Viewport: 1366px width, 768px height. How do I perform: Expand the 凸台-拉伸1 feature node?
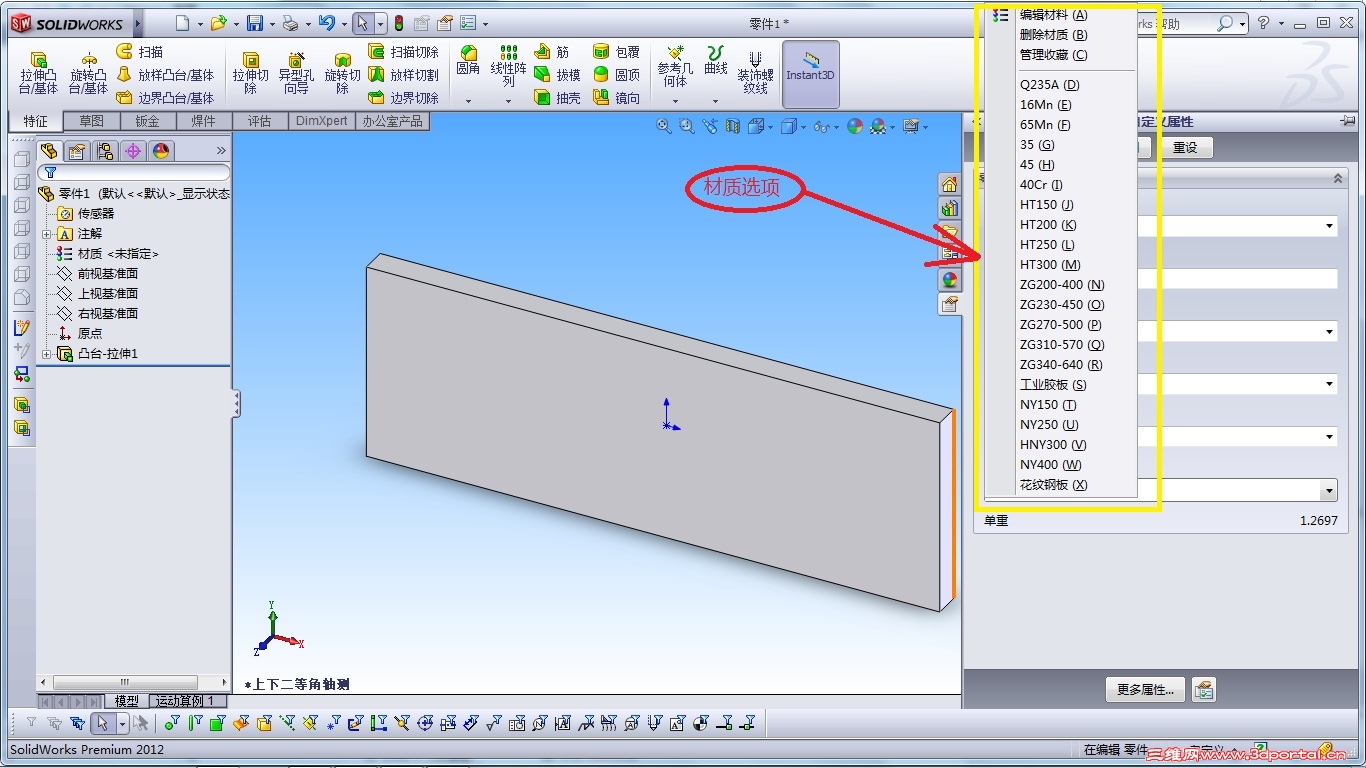click(47, 354)
